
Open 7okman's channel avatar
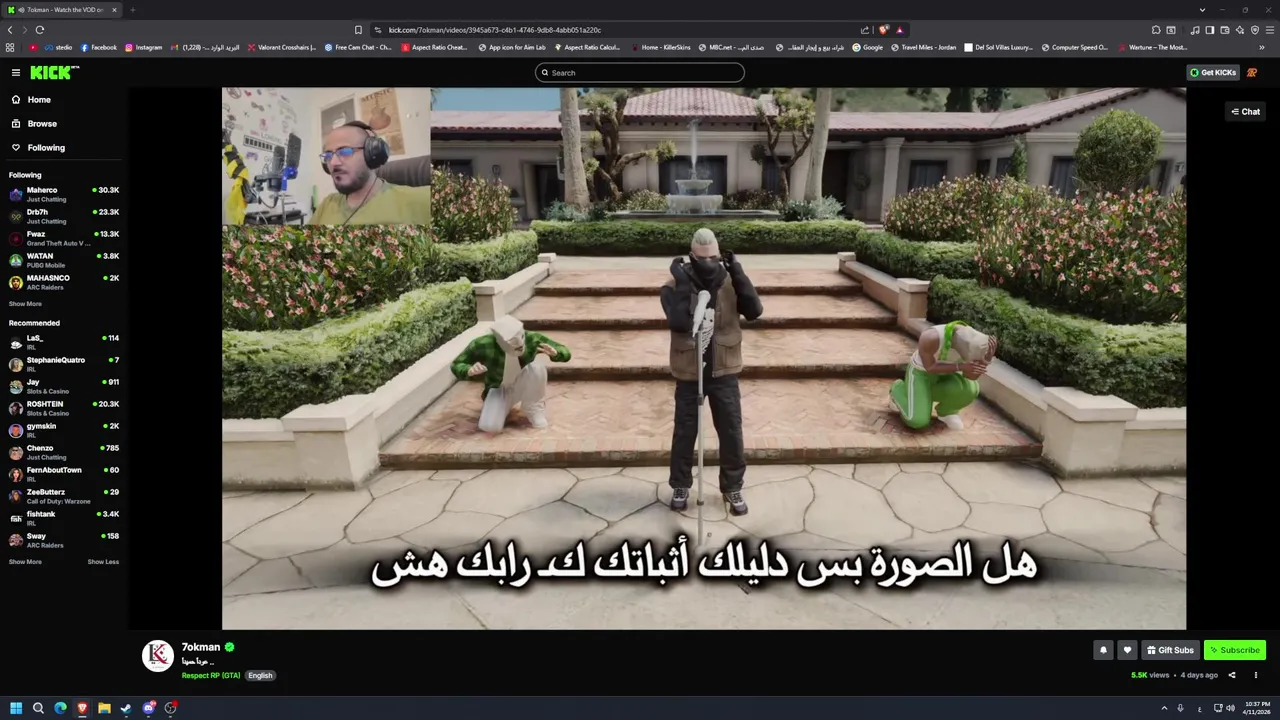point(158,655)
